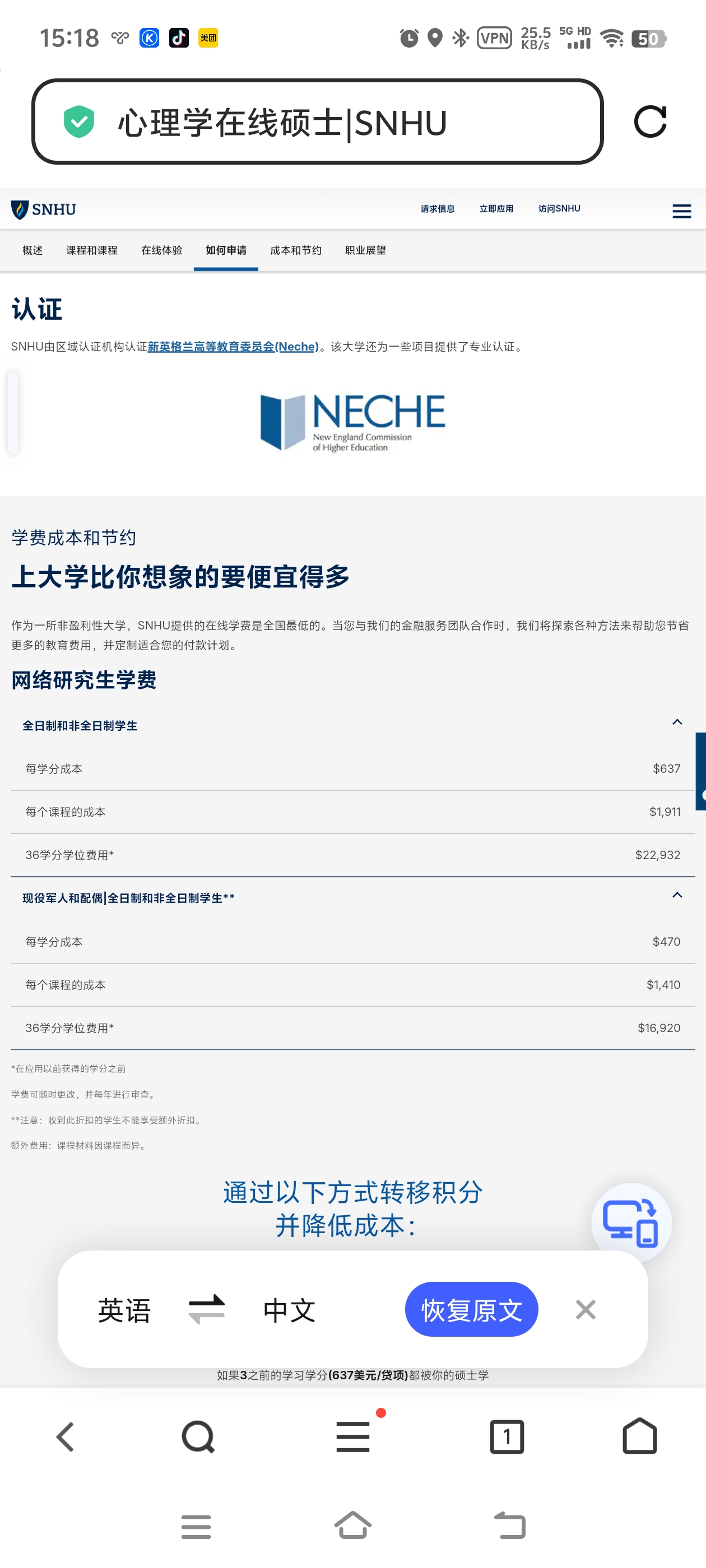The image size is (706, 1568).
Task: Tap the floating device switch icon
Action: [630, 1222]
